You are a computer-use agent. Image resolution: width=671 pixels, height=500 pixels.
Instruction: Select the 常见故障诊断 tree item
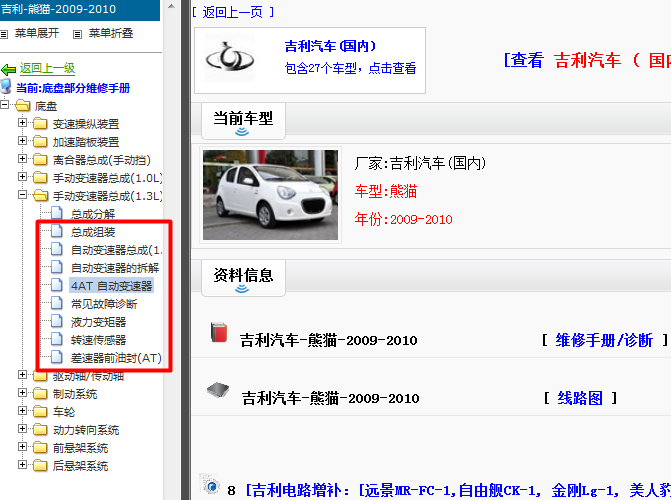[x=104, y=304]
